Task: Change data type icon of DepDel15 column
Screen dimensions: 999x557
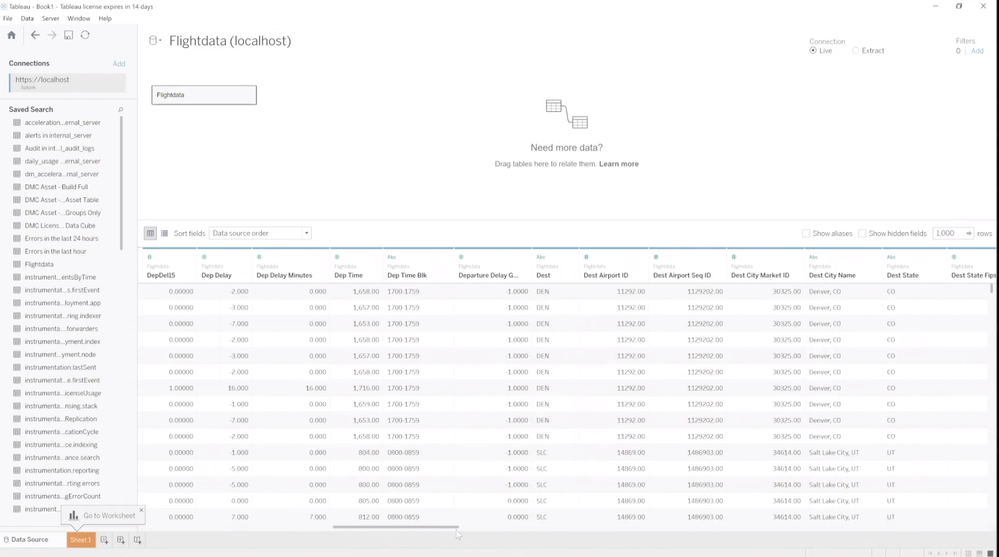Action: coord(150,257)
